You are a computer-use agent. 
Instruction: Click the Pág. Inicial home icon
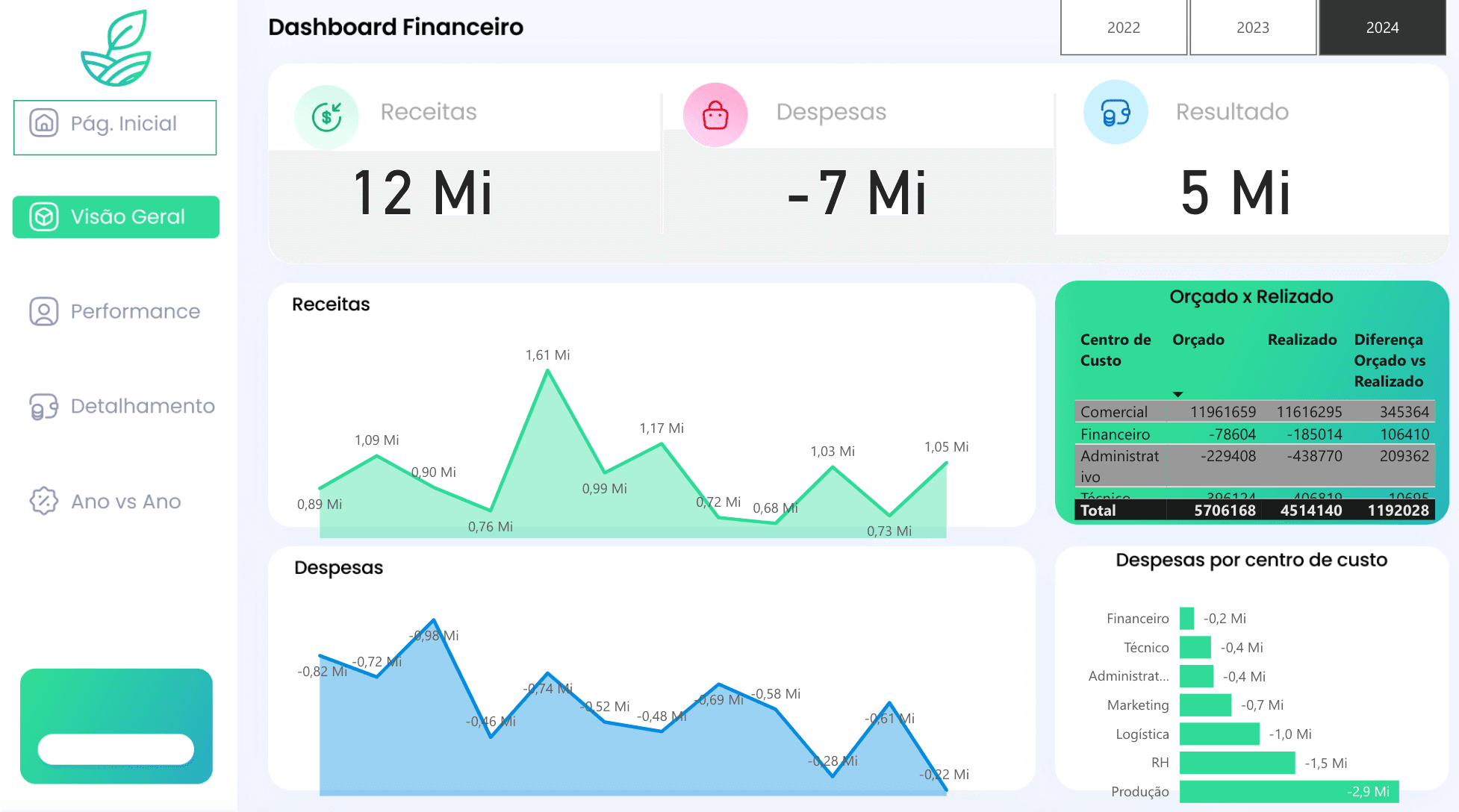click(43, 122)
